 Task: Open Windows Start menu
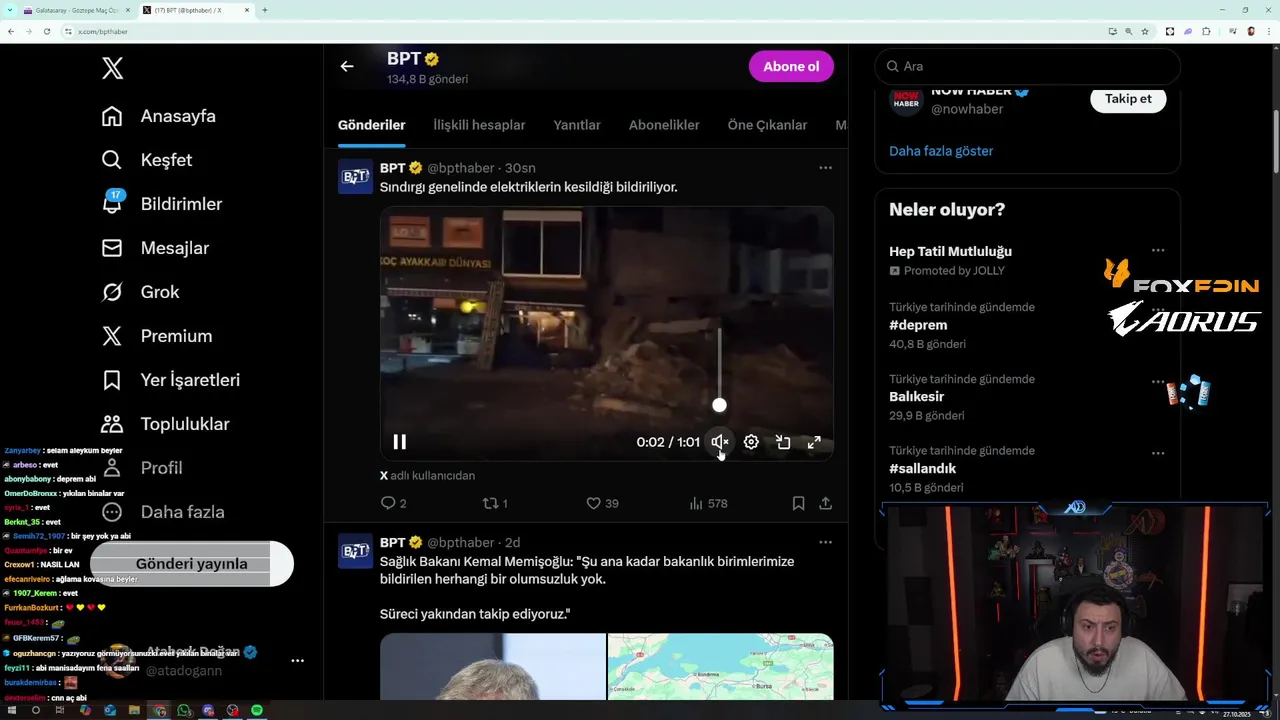pos(12,710)
